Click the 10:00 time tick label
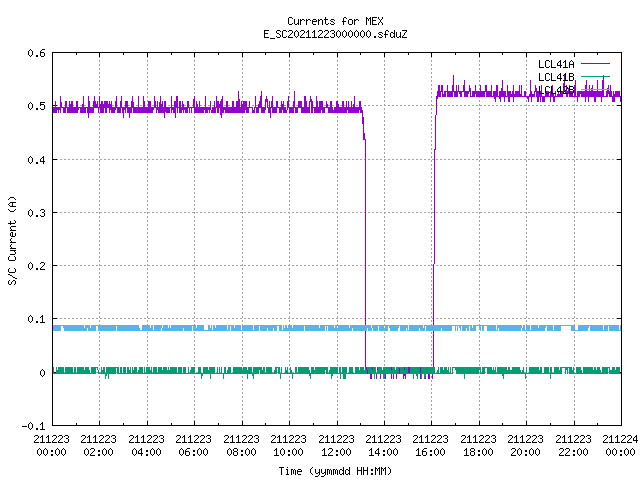This screenshot has height=480, width=640. (289, 452)
